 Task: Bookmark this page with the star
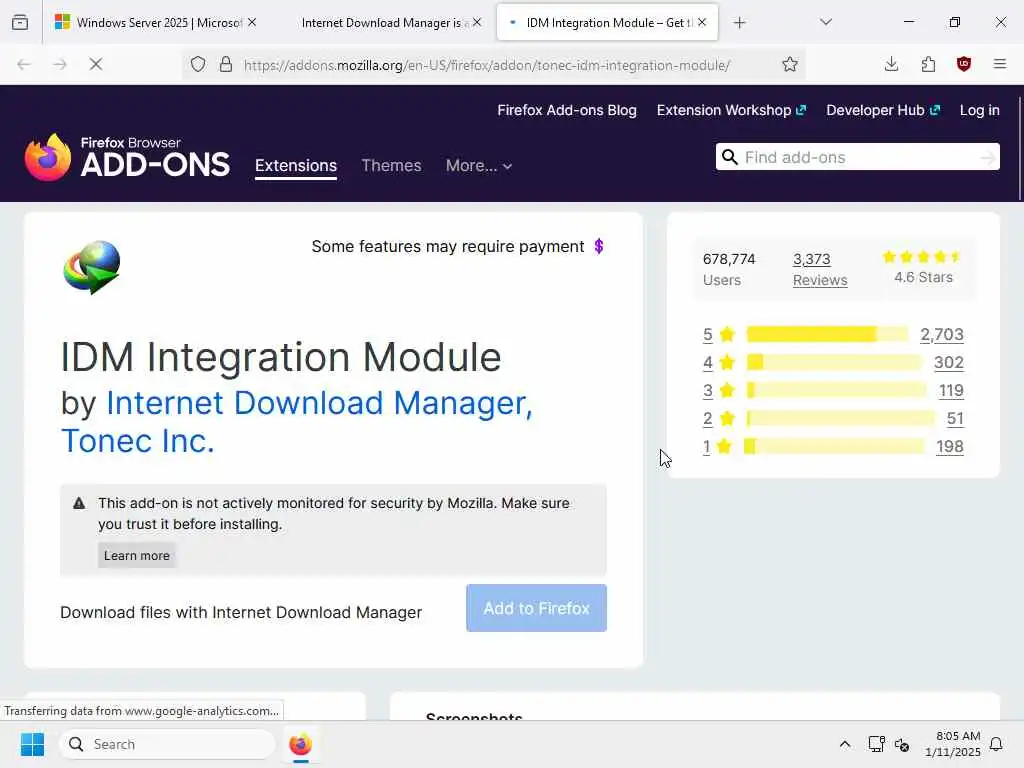(x=790, y=64)
